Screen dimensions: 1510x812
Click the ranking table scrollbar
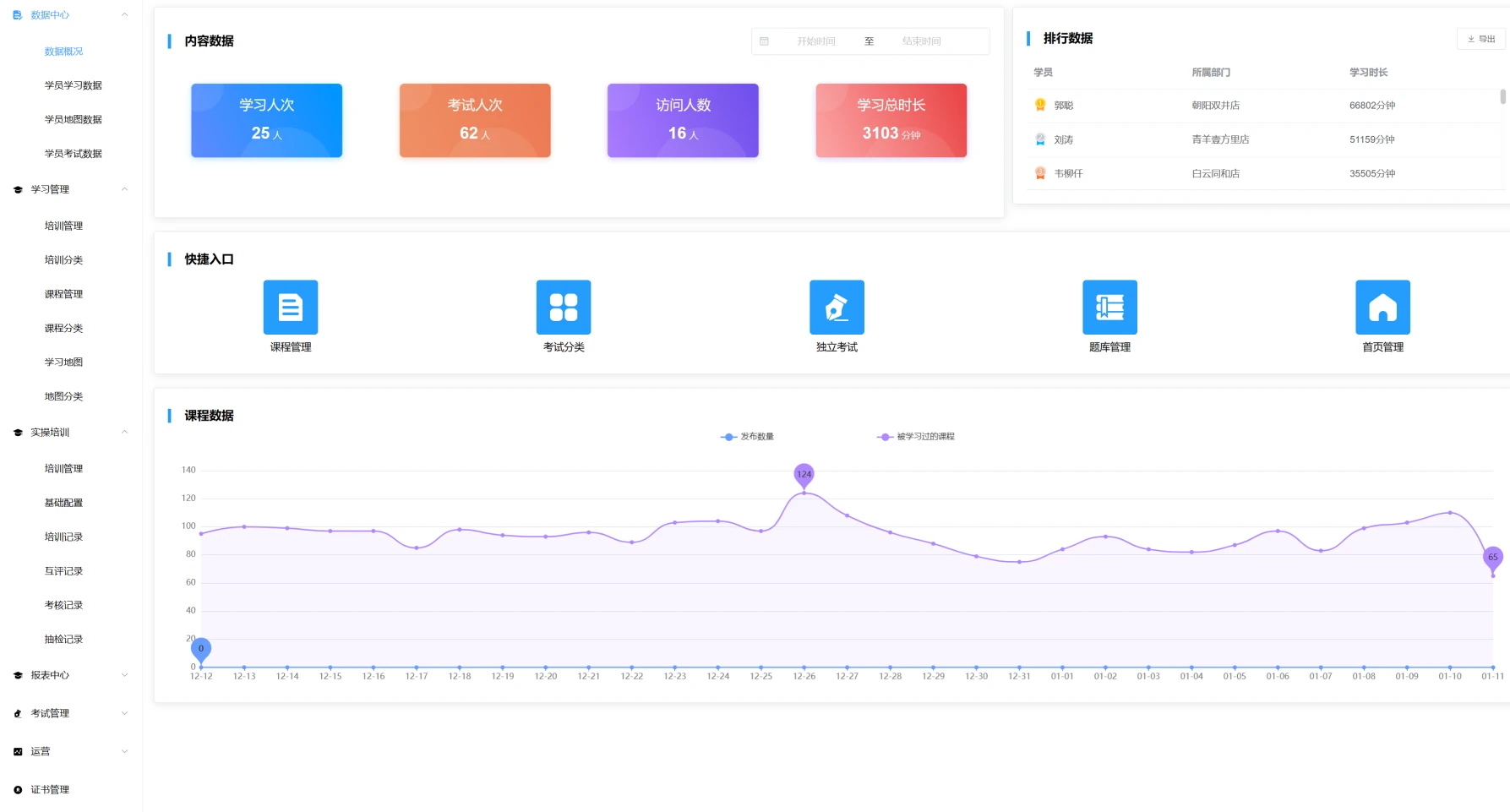pos(1502,96)
